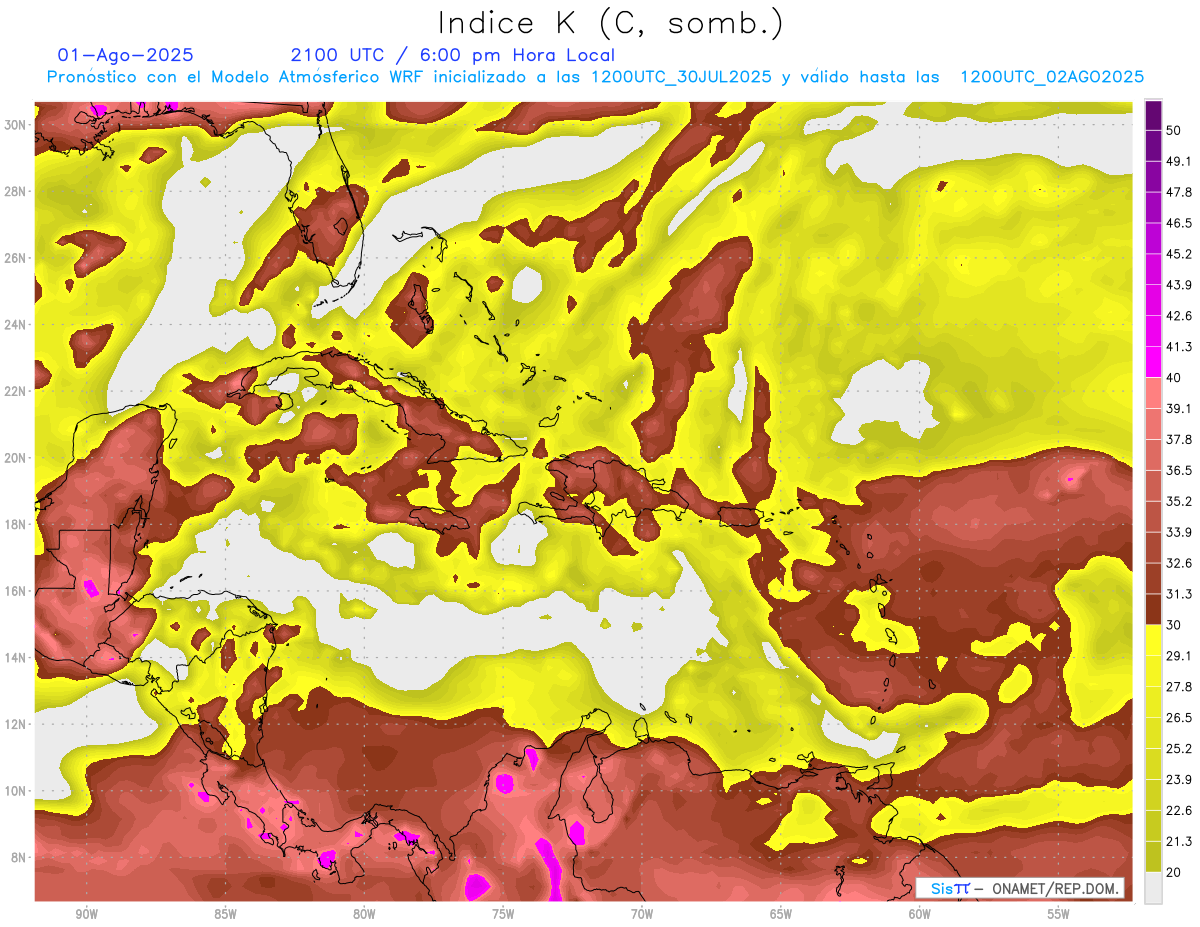Click the color bar value "32.6"
Image resolution: width=1200 pixels, height=927 pixels.
coord(1179,563)
